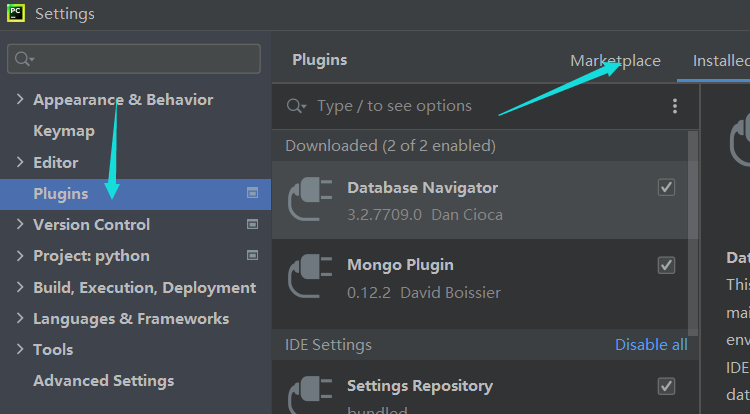Select the Settings Repository plugin name
750x414 pixels.
[419, 386]
